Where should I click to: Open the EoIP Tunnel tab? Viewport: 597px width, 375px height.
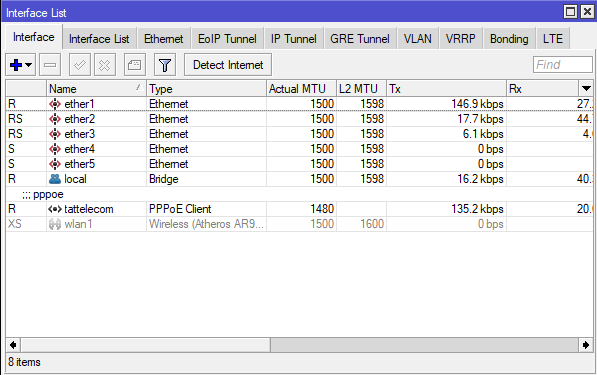[227, 39]
